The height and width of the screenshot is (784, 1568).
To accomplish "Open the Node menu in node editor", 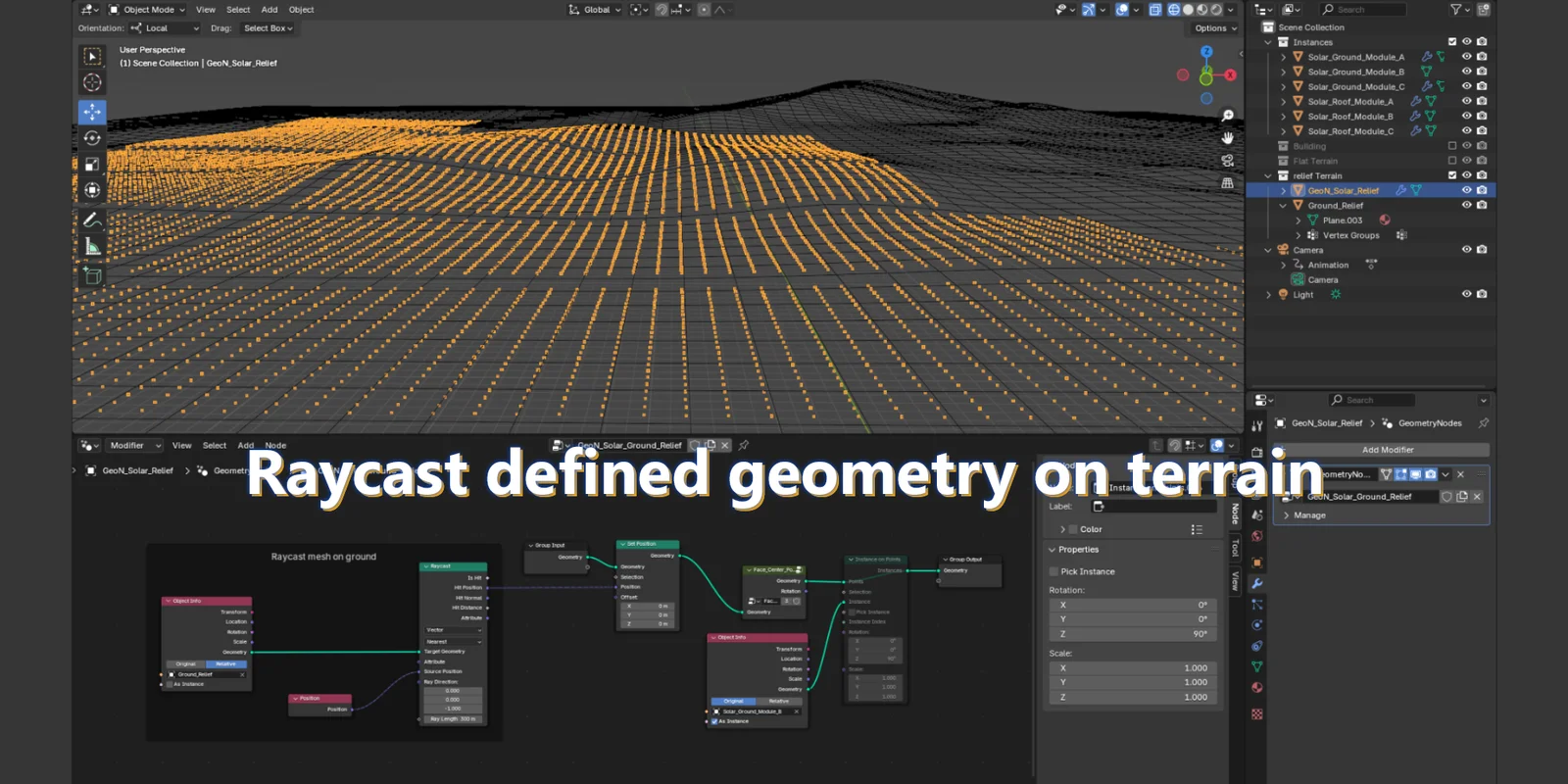I will click(275, 446).
